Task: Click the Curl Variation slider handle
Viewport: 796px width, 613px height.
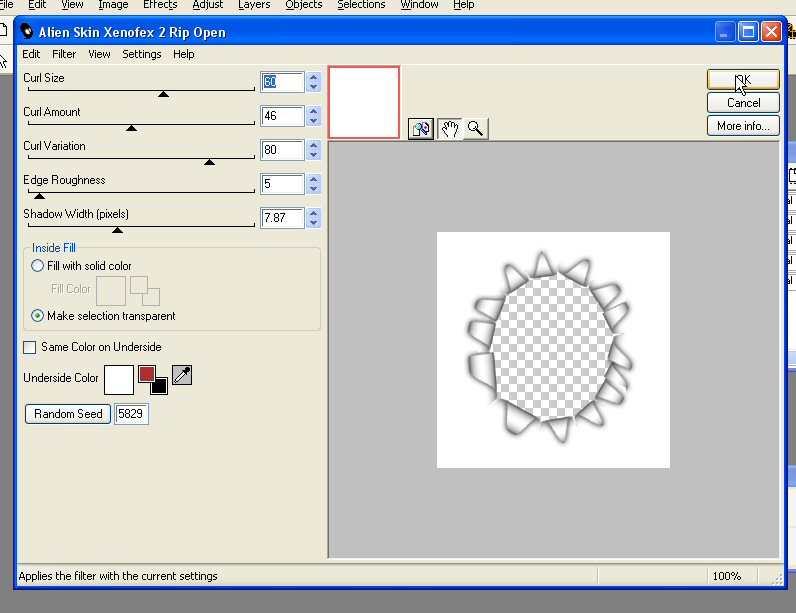Action: click(x=209, y=162)
